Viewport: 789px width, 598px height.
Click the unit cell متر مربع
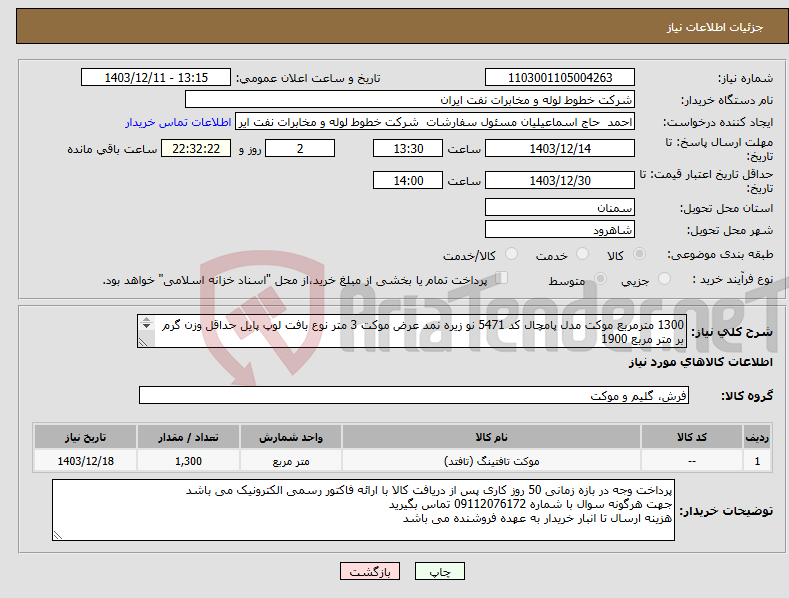click(291, 461)
